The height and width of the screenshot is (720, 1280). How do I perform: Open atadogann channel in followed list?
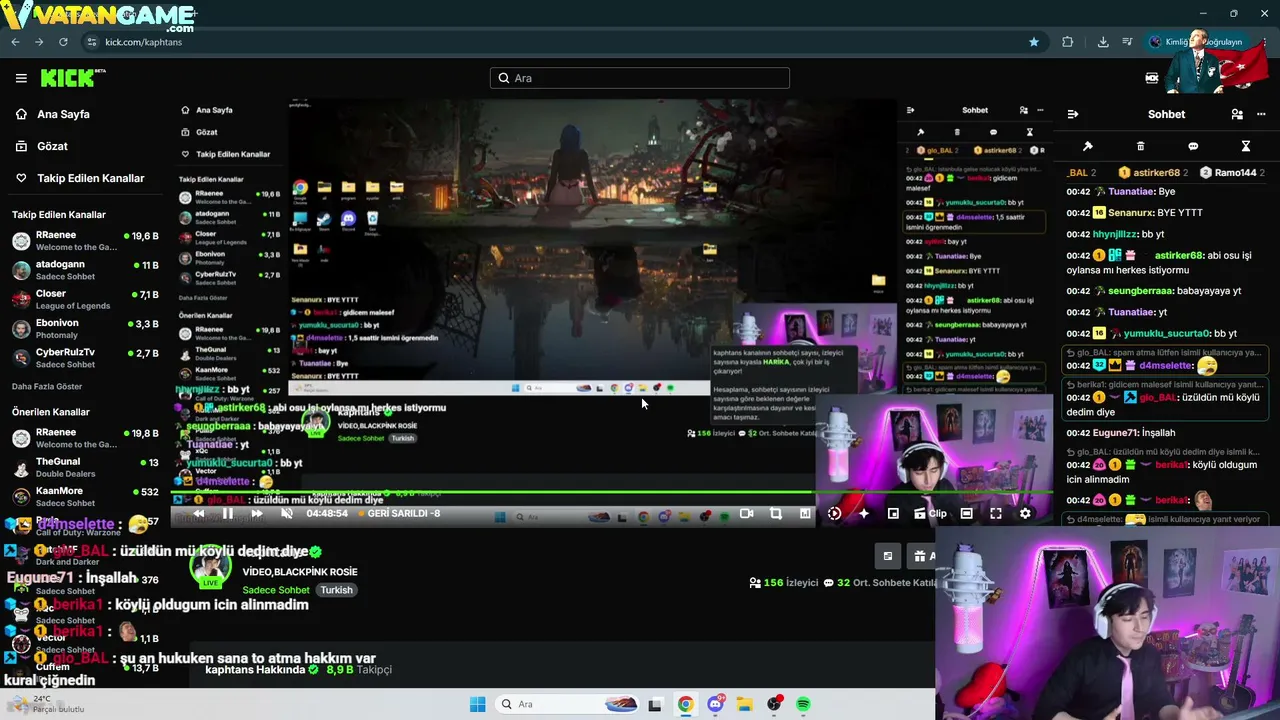tap(85, 270)
